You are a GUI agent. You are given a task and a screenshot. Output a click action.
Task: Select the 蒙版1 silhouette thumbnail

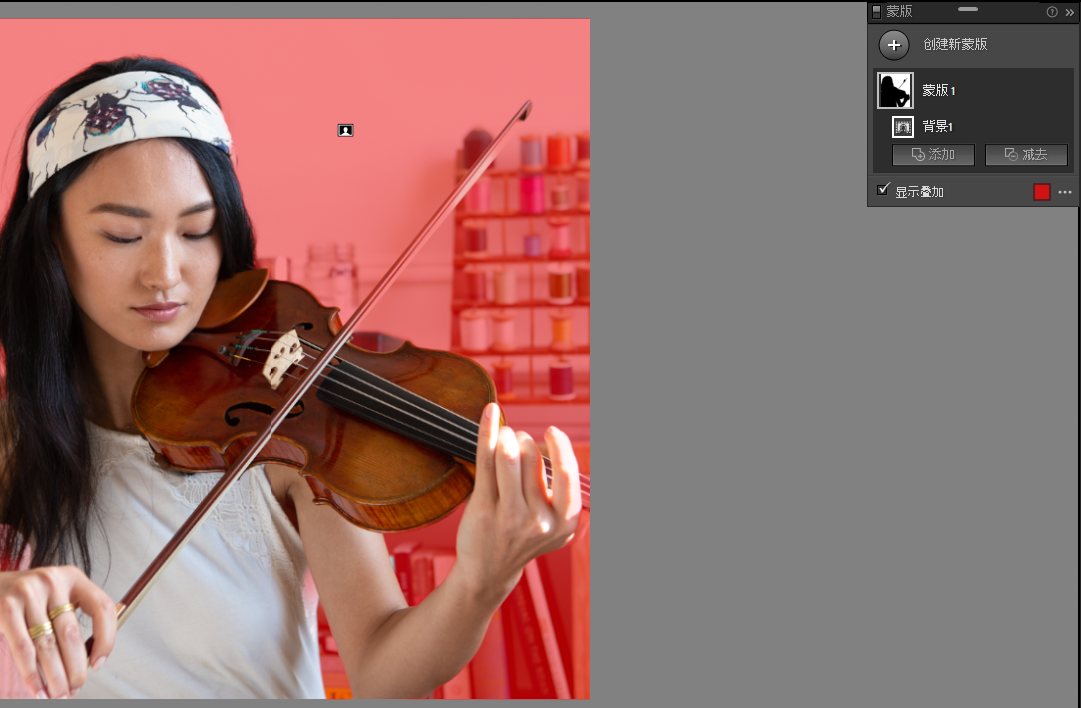pyautogui.click(x=895, y=91)
